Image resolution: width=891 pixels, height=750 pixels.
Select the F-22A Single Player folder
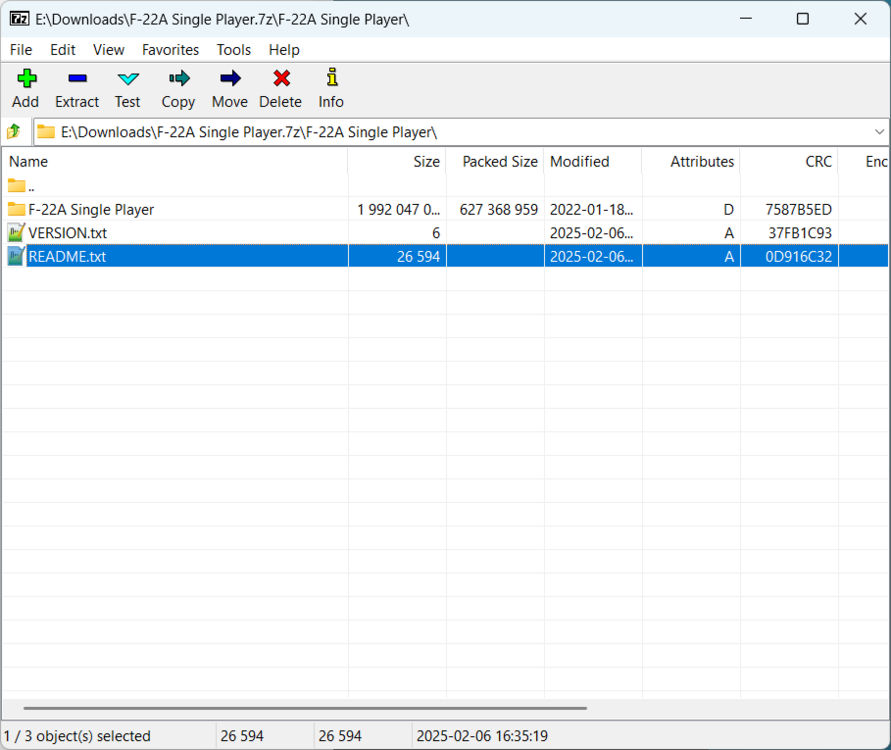coord(91,210)
